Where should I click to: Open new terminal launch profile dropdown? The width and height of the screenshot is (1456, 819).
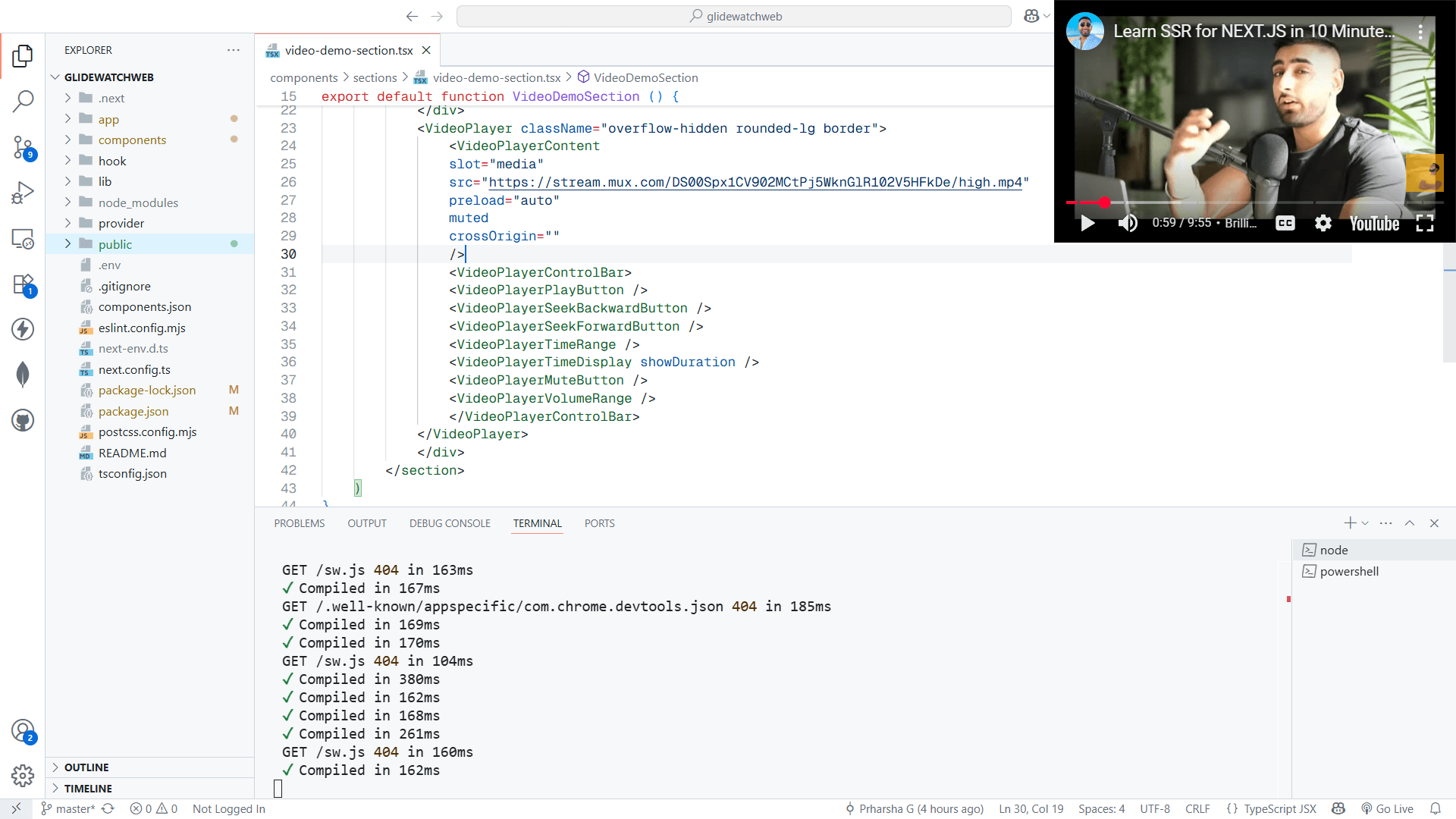coord(1365,523)
